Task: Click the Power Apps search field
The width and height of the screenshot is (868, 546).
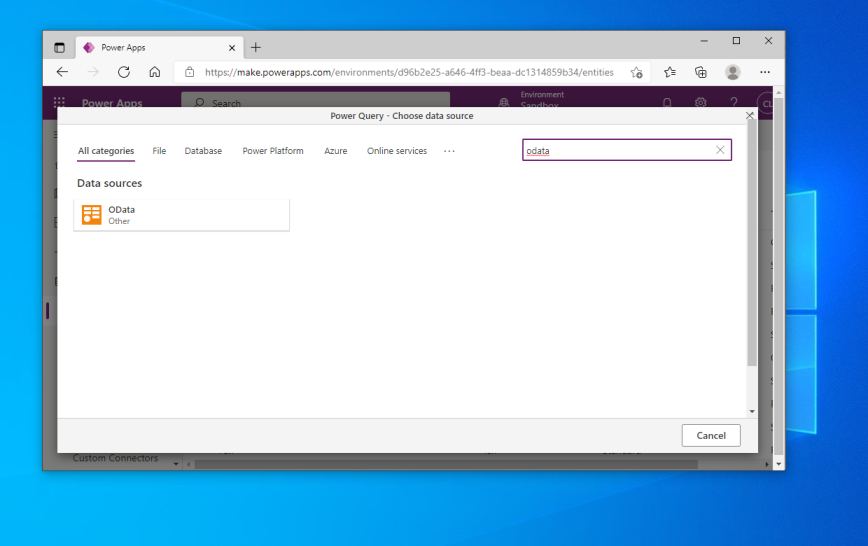Action: click(x=316, y=100)
